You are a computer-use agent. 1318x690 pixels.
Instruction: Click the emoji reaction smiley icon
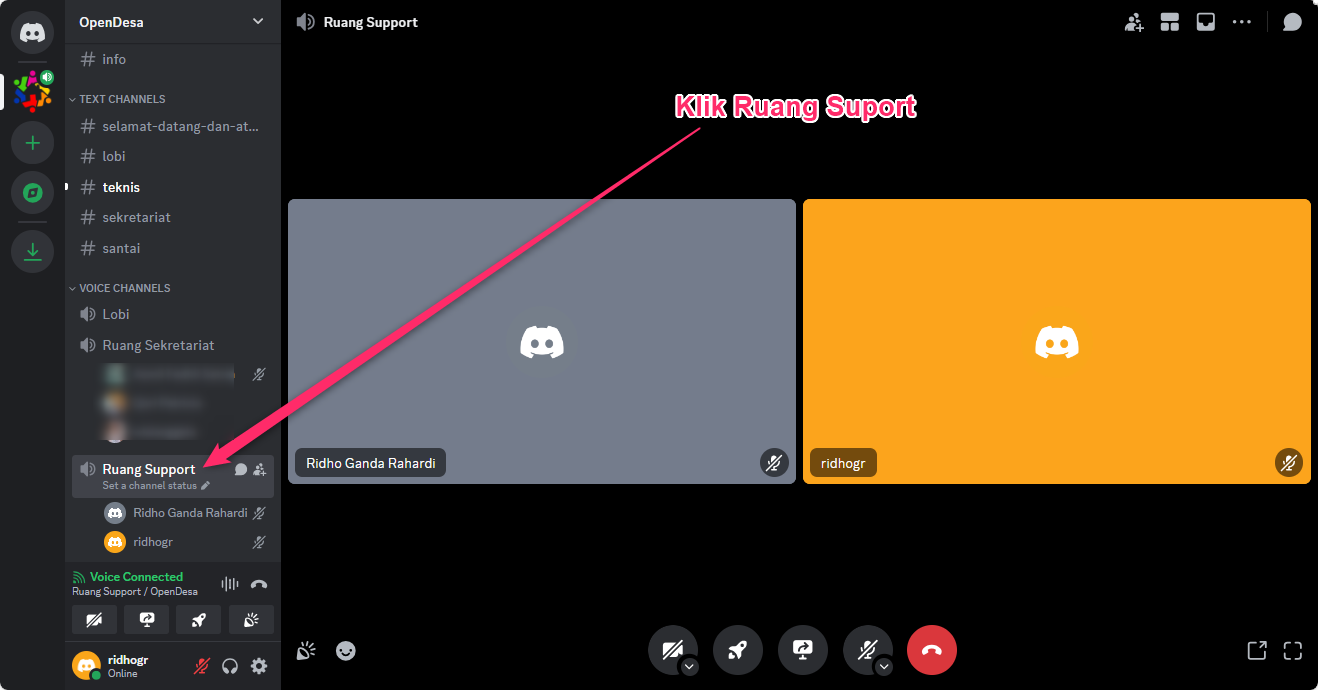pyautogui.click(x=346, y=651)
